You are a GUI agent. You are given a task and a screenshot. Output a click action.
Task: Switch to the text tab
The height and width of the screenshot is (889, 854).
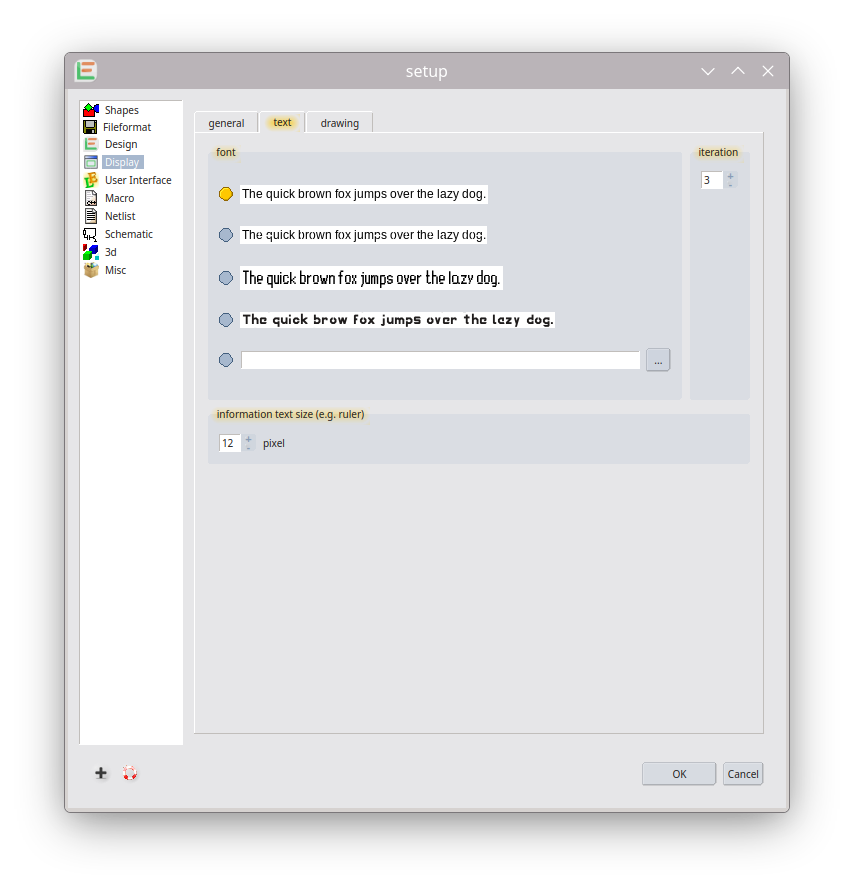(x=282, y=122)
